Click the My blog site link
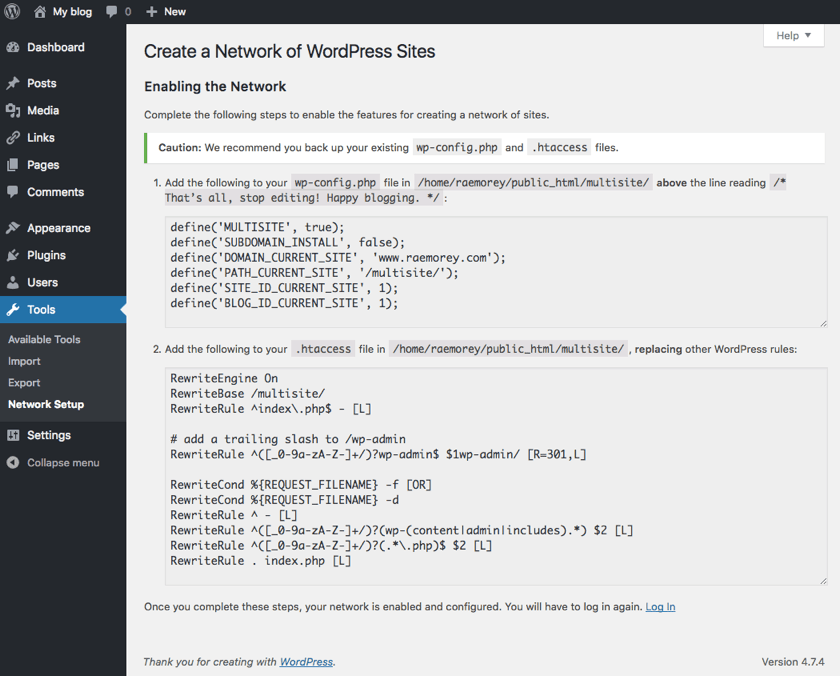Viewport: 840px width, 676px height. coord(72,12)
